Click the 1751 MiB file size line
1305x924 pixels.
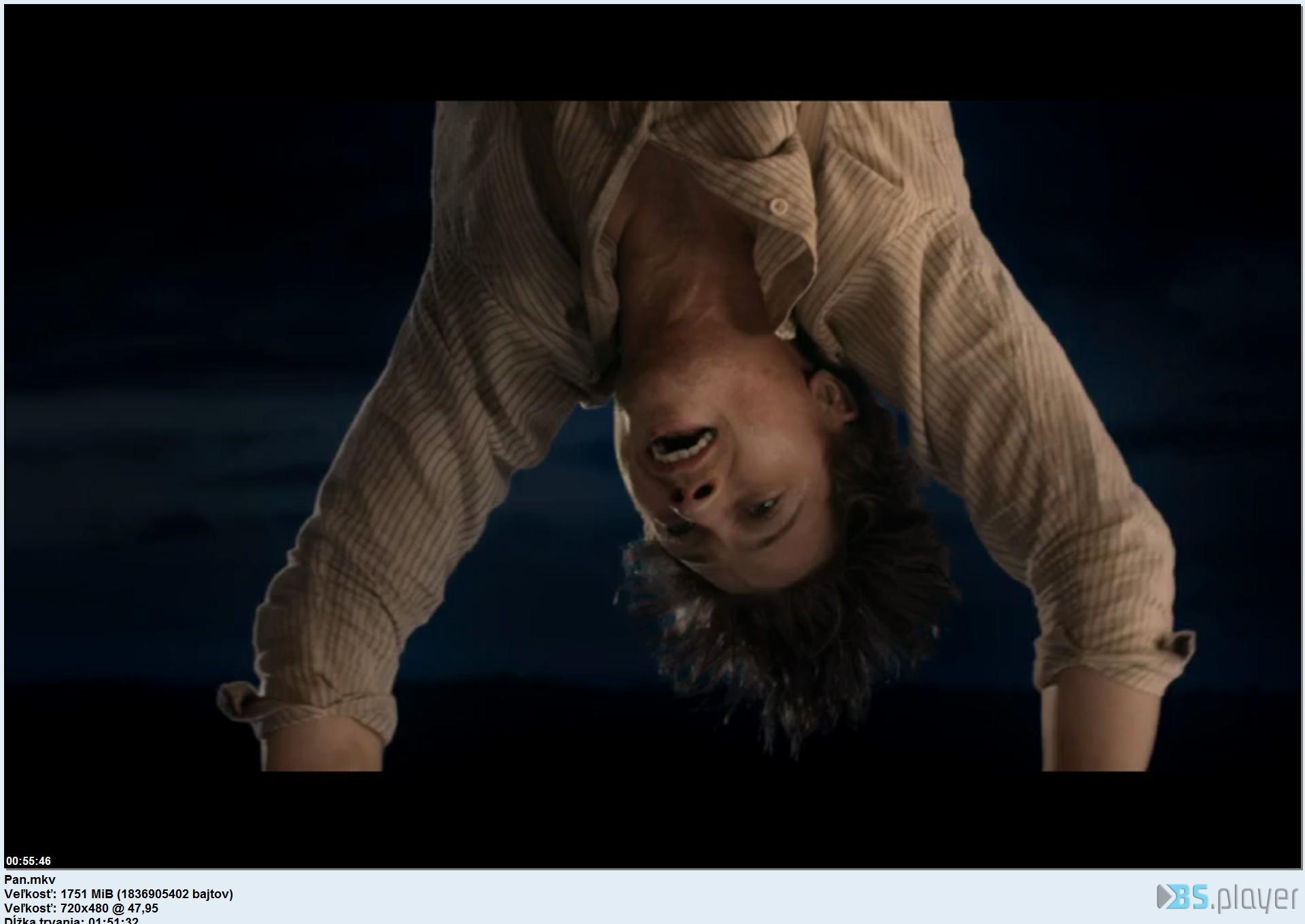click(x=118, y=894)
